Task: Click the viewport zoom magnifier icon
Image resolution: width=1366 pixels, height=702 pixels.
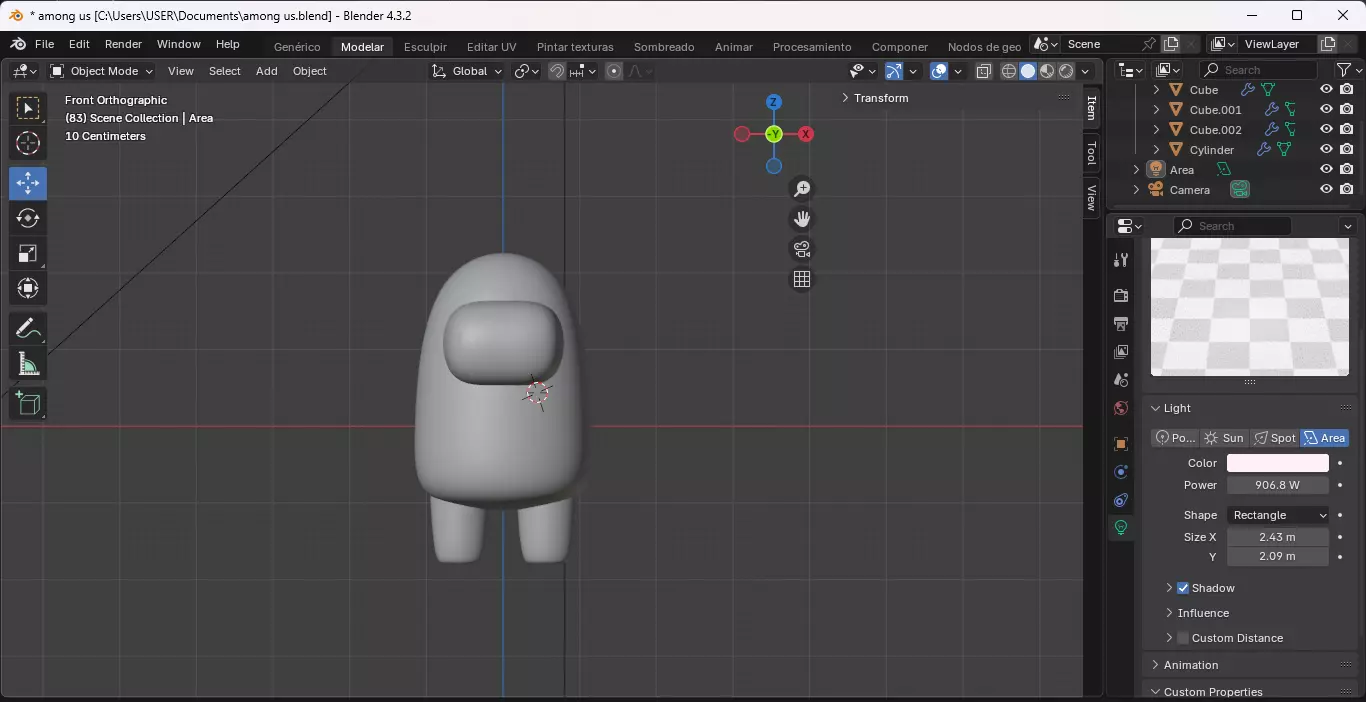Action: (x=802, y=189)
